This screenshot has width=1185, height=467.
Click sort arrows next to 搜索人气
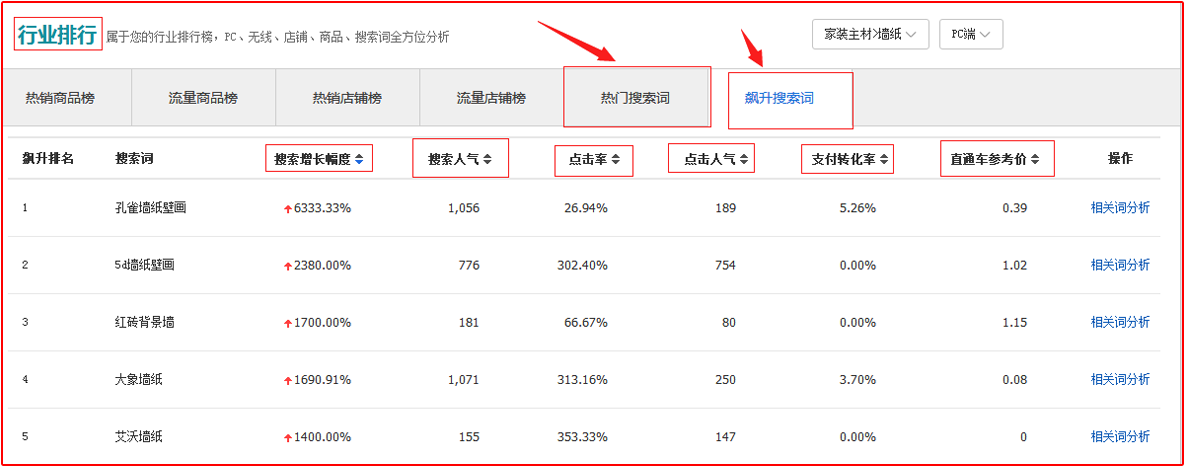click(487, 159)
